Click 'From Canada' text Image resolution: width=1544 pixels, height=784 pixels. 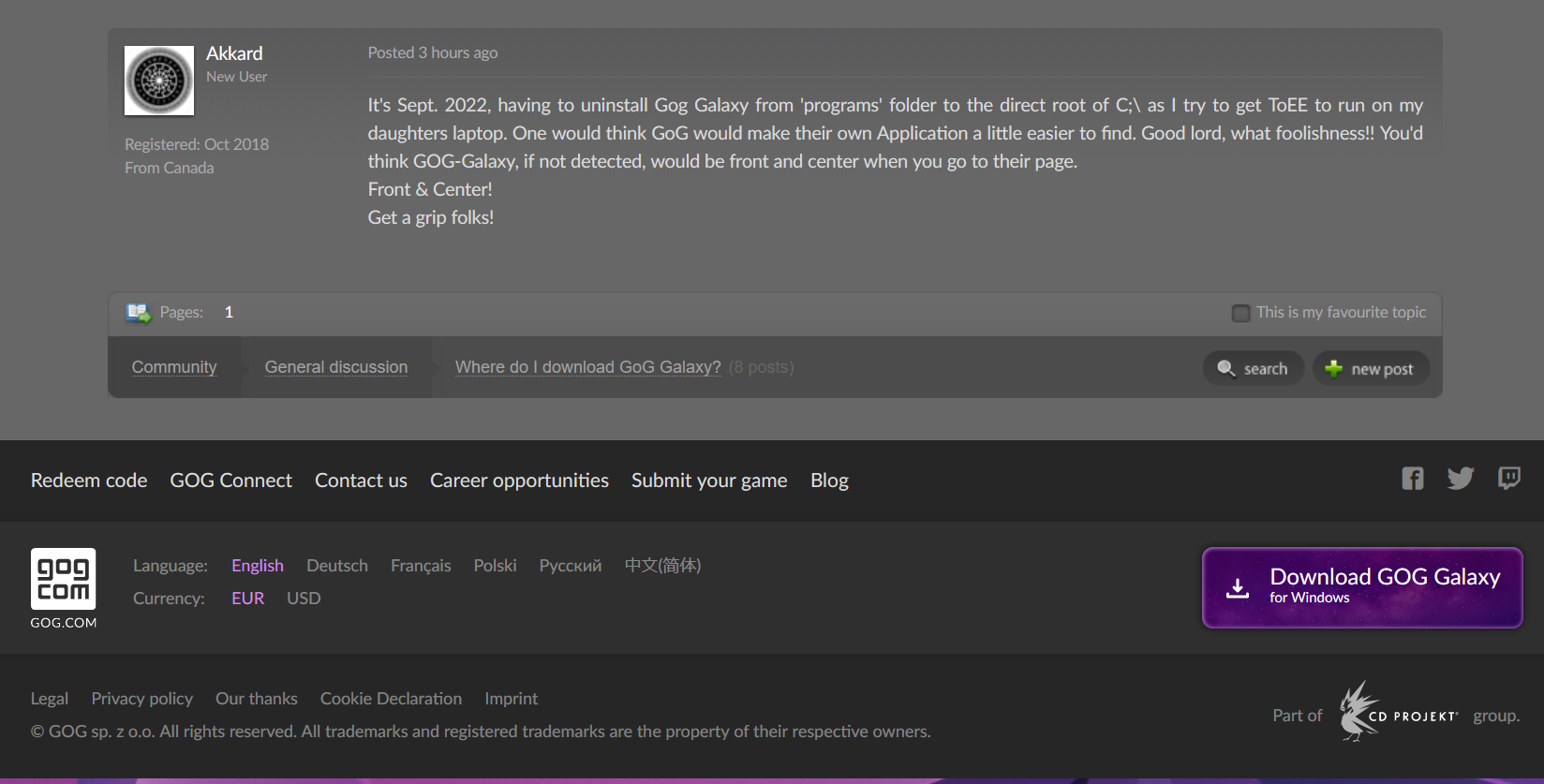point(170,168)
